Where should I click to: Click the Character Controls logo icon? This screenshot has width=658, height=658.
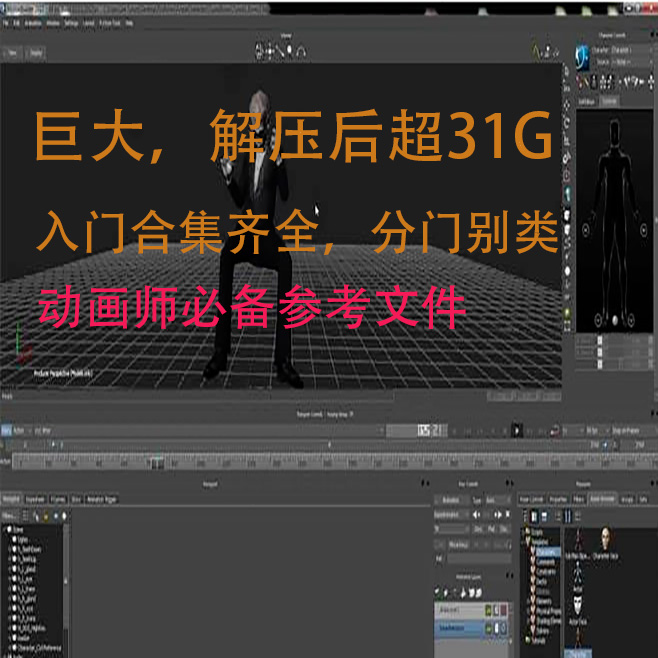click(582, 56)
